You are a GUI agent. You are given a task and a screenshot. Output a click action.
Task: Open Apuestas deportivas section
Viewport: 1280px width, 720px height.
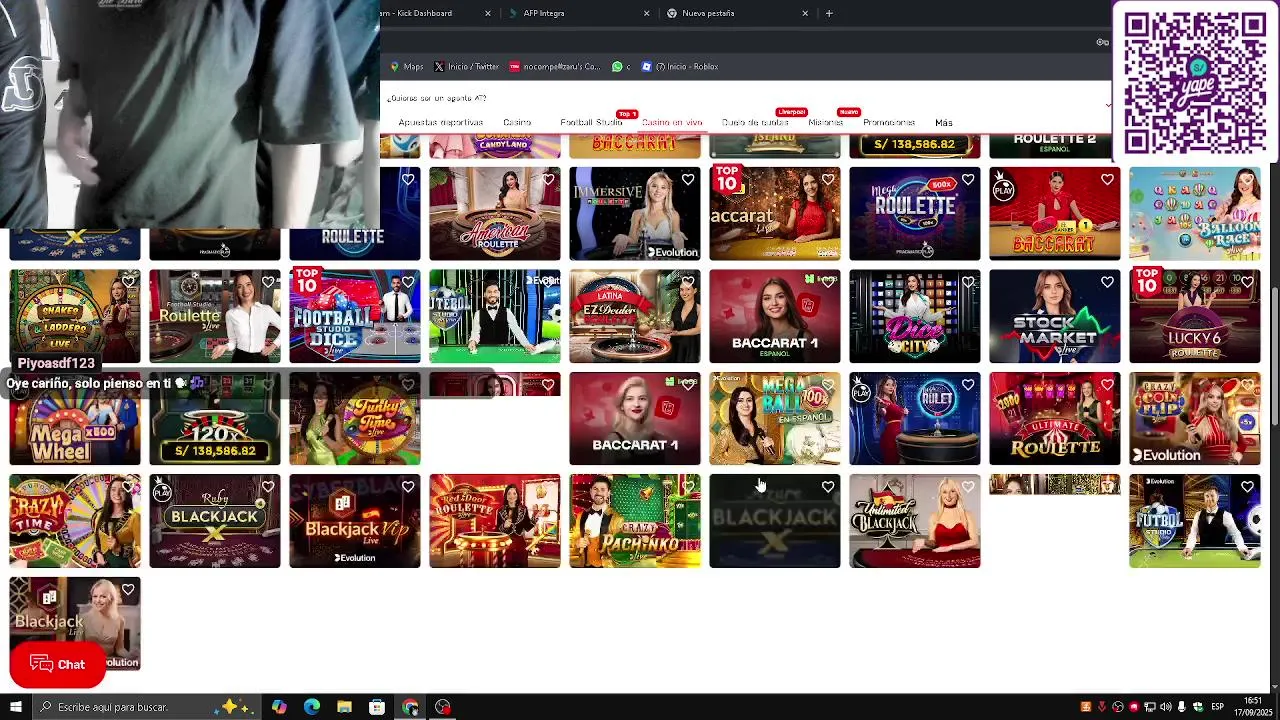tap(441, 122)
